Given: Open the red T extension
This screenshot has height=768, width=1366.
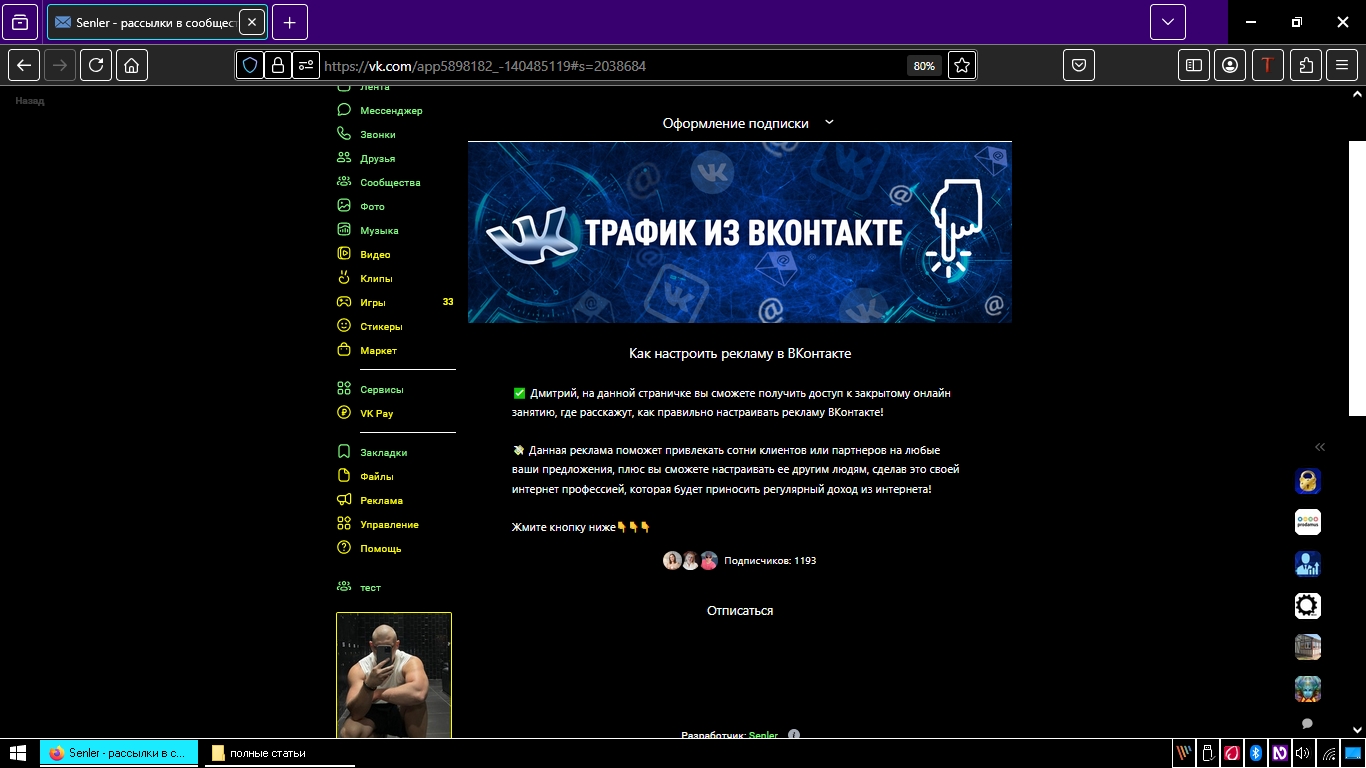Looking at the screenshot, I should coord(1268,65).
